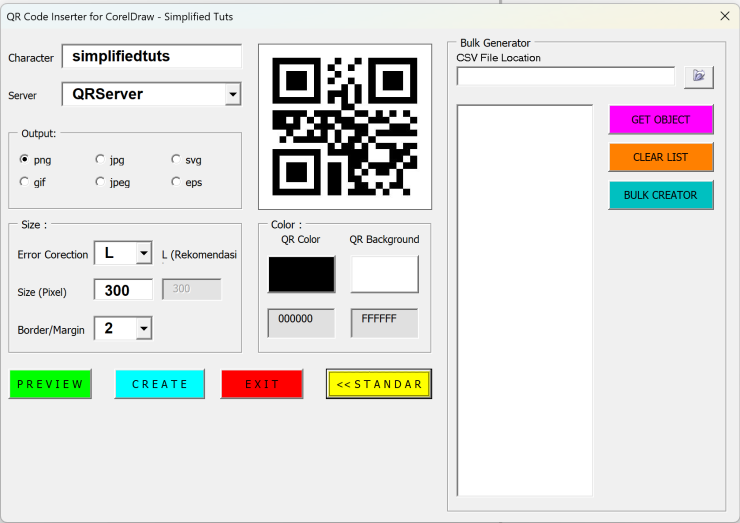Click the GET OBJECT button
The height and width of the screenshot is (523, 740).
tap(661, 120)
